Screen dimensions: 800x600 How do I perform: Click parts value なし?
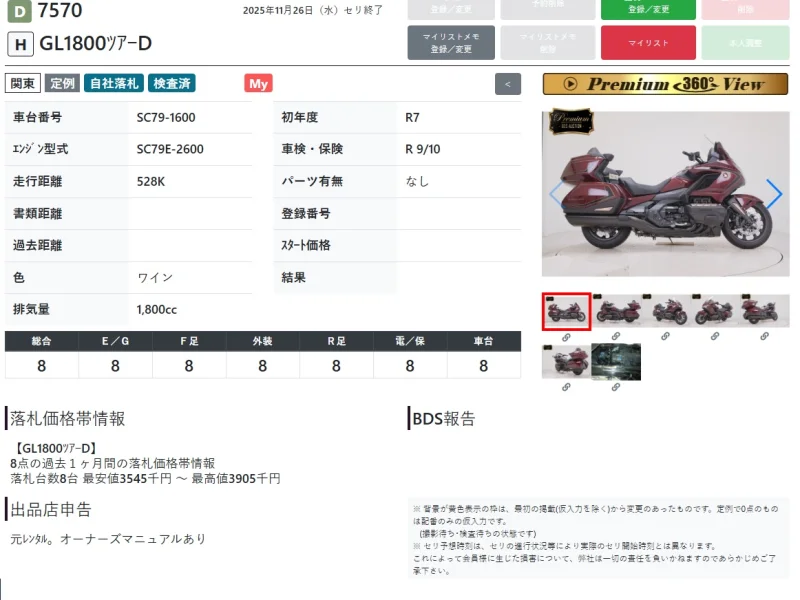pyautogui.click(x=417, y=182)
